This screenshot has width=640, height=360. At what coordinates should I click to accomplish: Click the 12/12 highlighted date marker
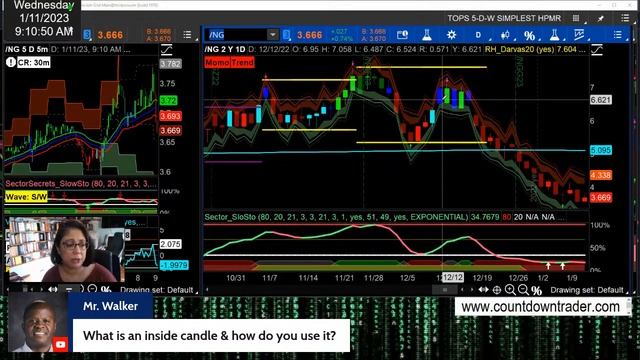point(453,278)
